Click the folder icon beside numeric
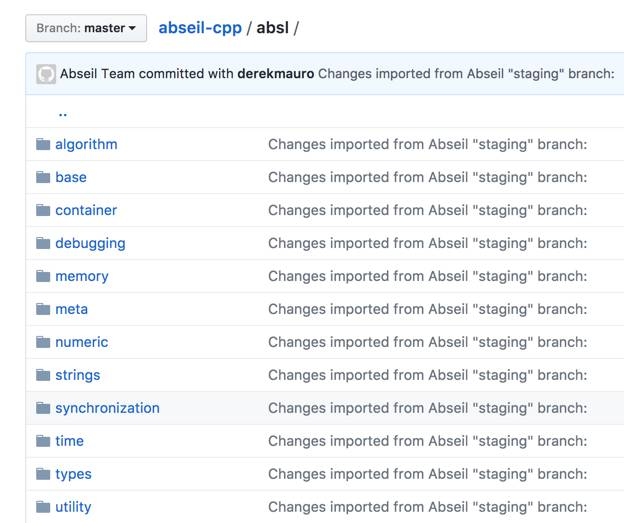 point(43,342)
